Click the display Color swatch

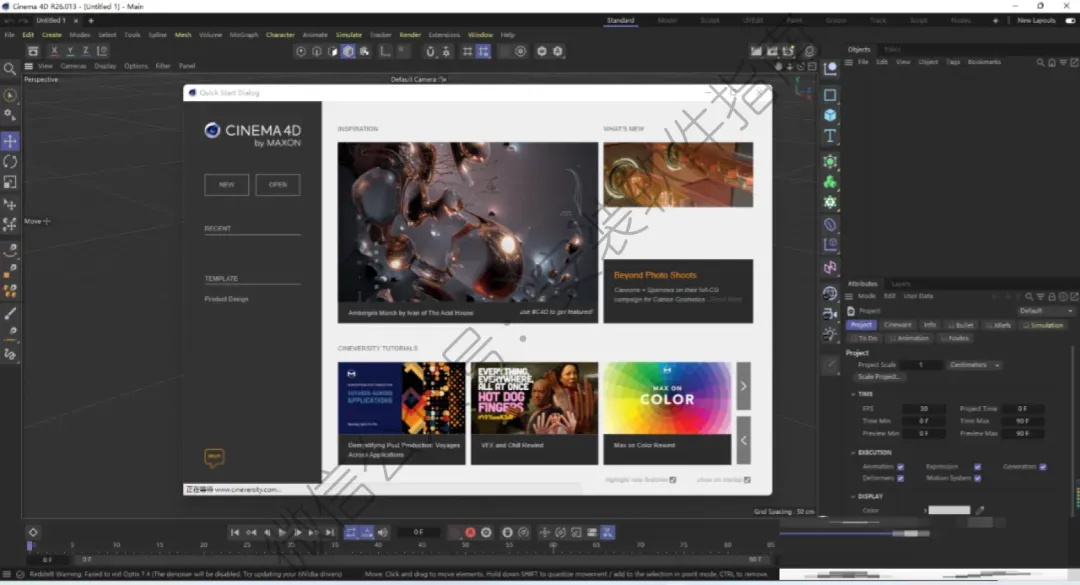[949, 511]
